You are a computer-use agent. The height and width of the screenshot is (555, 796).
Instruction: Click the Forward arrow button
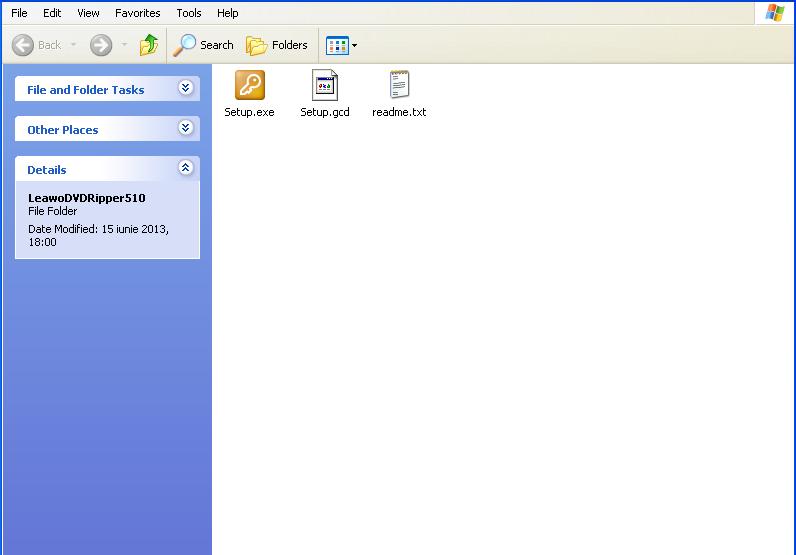pos(101,45)
